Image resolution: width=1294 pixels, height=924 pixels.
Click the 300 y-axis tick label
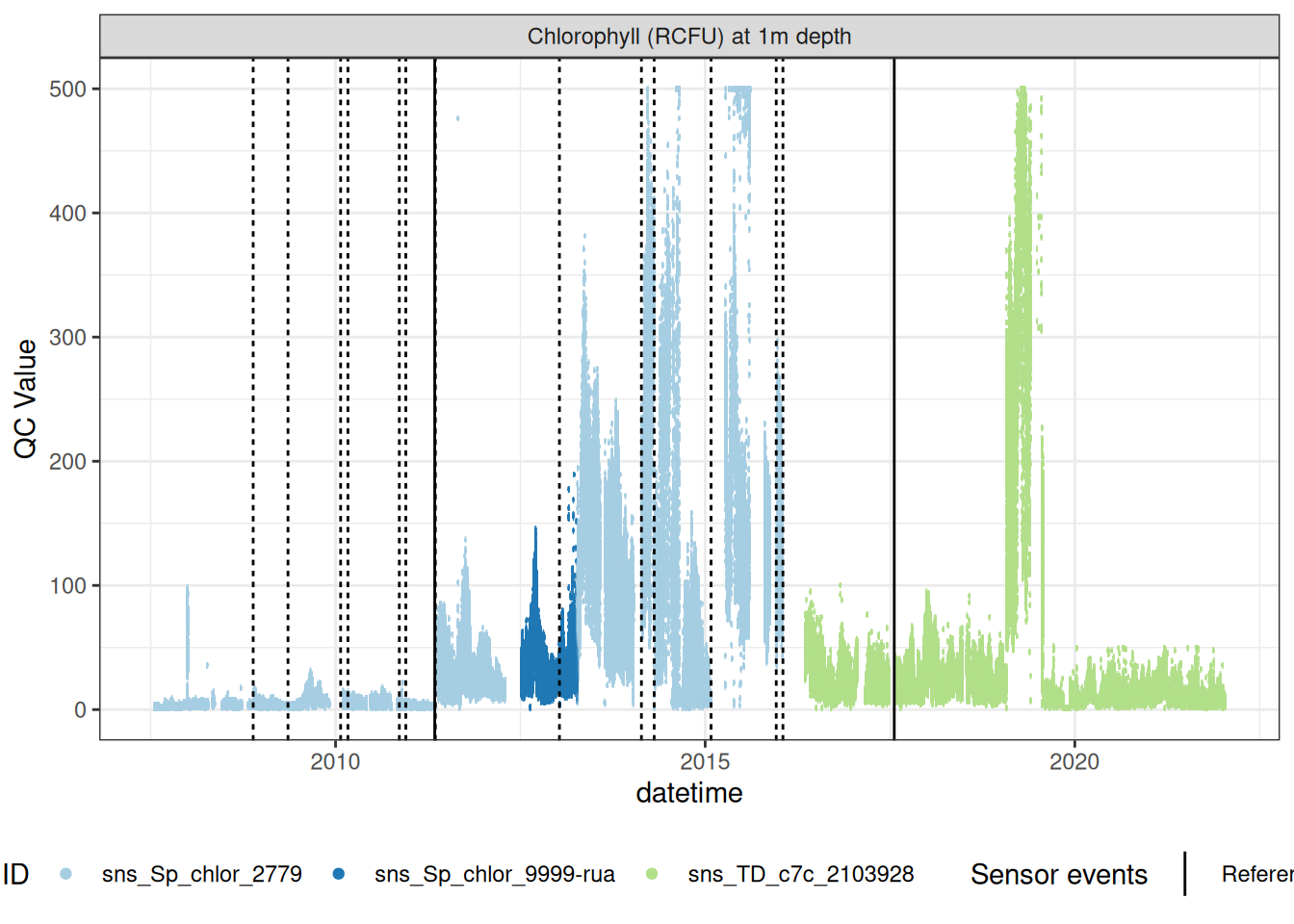click(67, 338)
